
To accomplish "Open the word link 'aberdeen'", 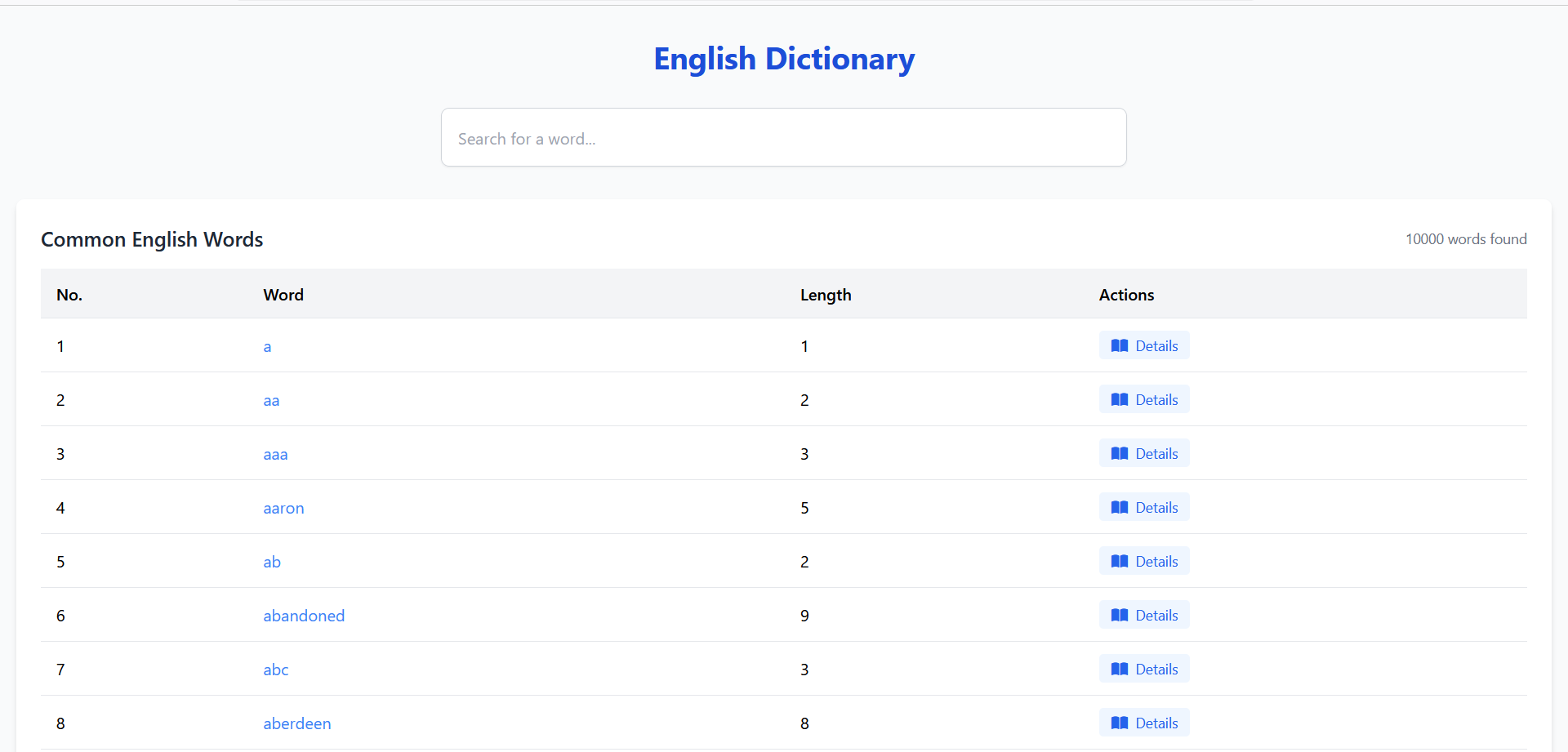I will click(297, 724).
